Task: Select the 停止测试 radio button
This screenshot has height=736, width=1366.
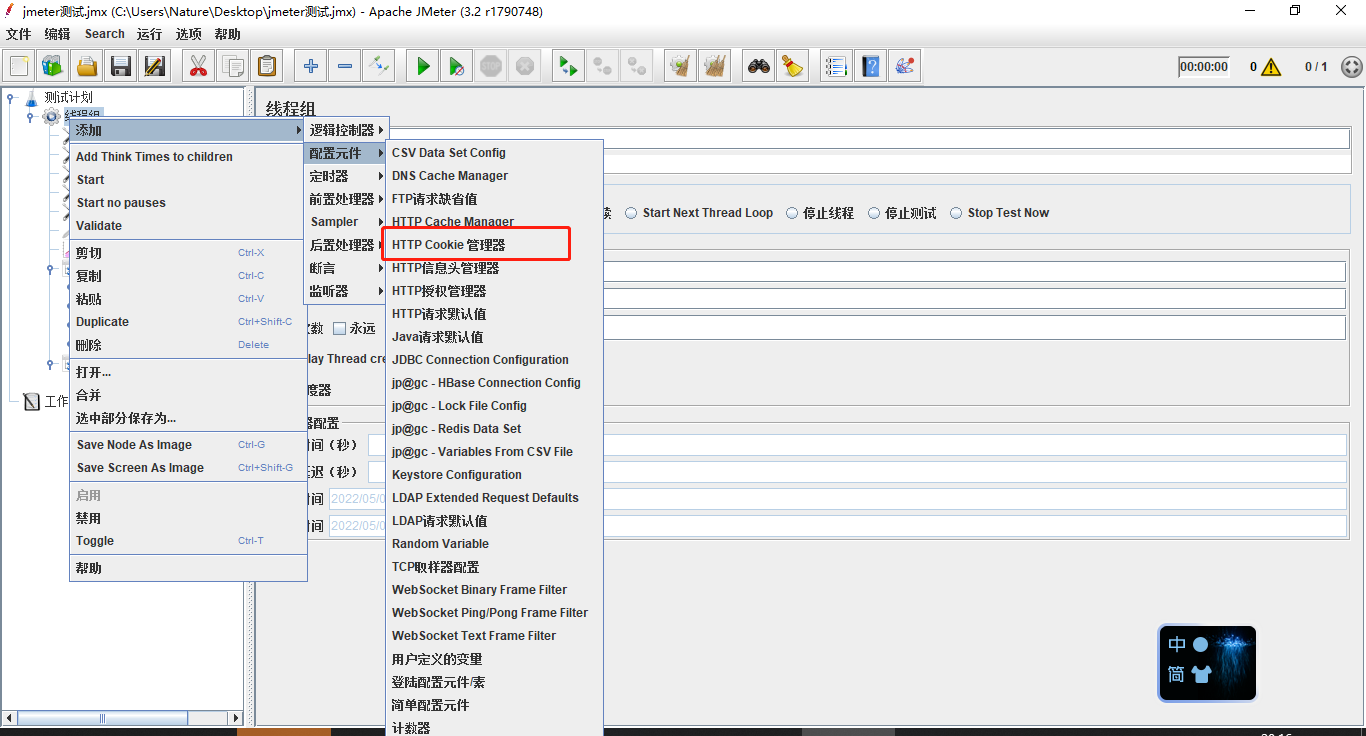Action: [874, 213]
